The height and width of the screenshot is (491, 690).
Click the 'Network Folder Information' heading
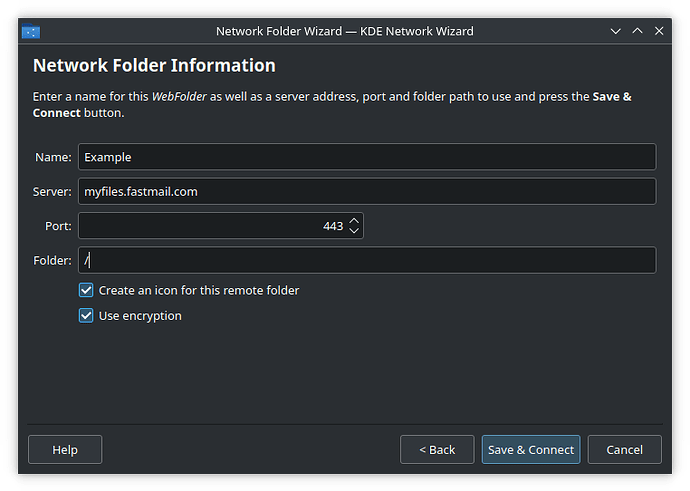(x=154, y=66)
